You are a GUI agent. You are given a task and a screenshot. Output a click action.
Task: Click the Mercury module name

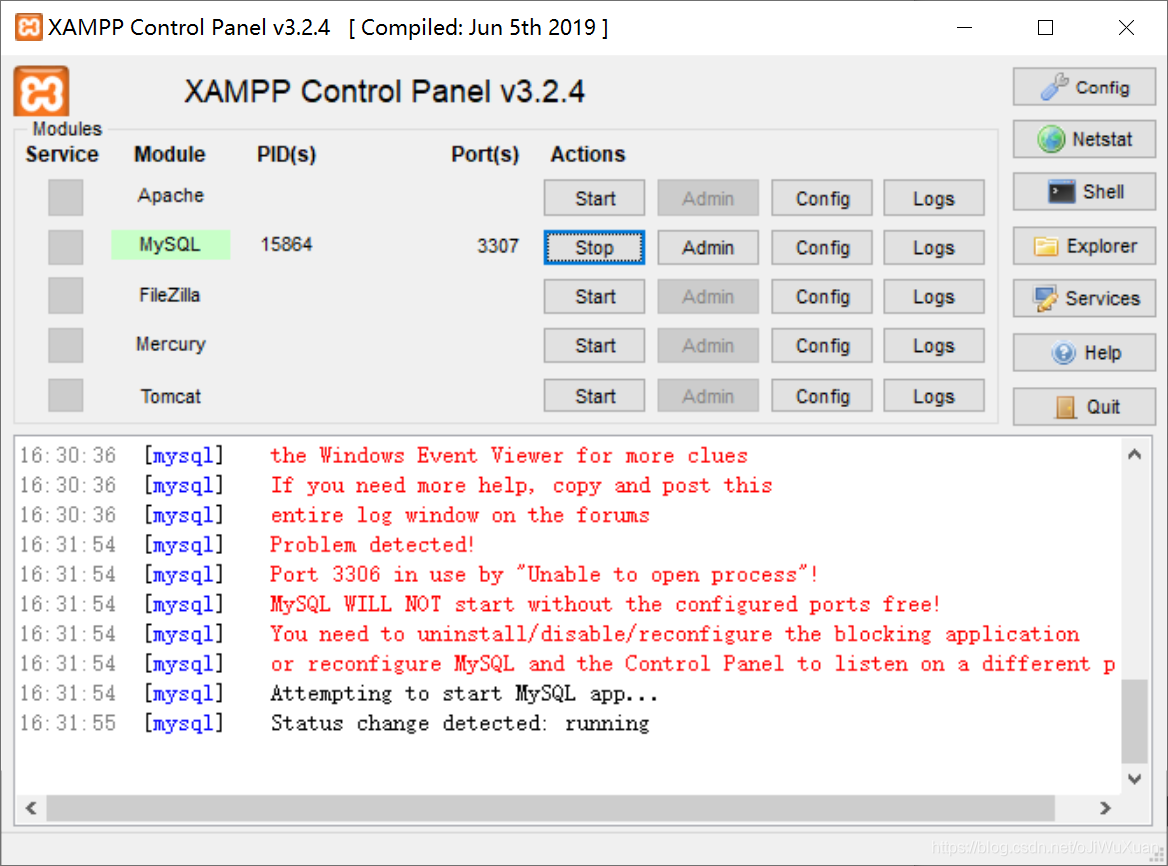pyautogui.click(x=171, y=344)
